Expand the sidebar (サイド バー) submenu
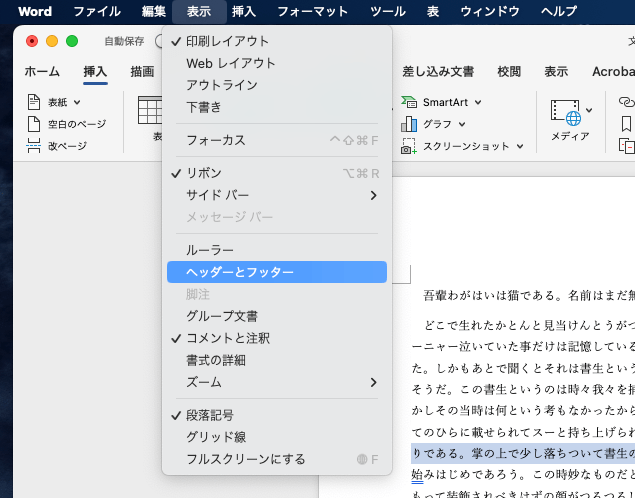 277,195
